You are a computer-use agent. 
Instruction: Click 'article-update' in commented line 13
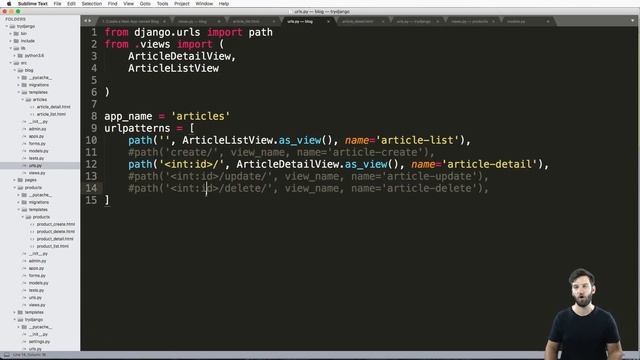point(430,176)
